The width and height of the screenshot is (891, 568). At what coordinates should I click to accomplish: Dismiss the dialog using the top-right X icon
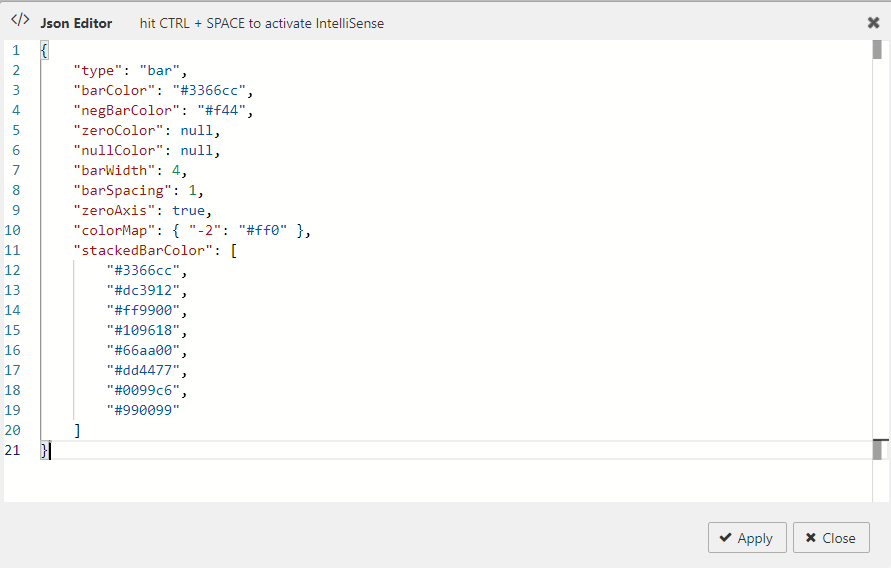click(x=873, y=22)
